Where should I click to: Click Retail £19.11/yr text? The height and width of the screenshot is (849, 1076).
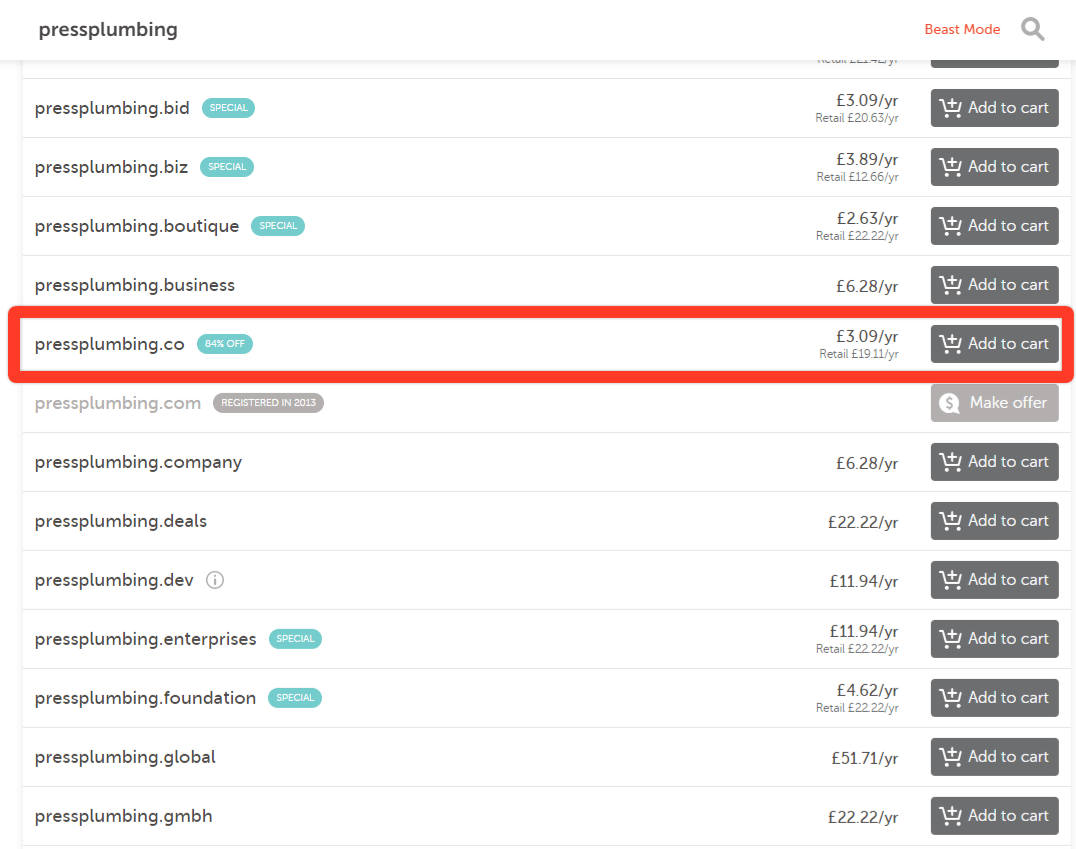pyautogui.click(x=858, y=354)
